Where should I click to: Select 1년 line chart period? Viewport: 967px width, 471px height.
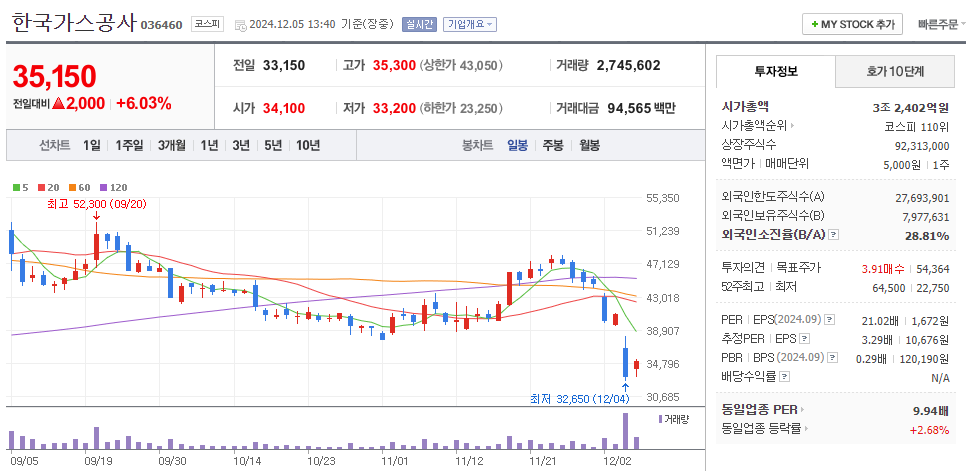click(x=209, y=146)
